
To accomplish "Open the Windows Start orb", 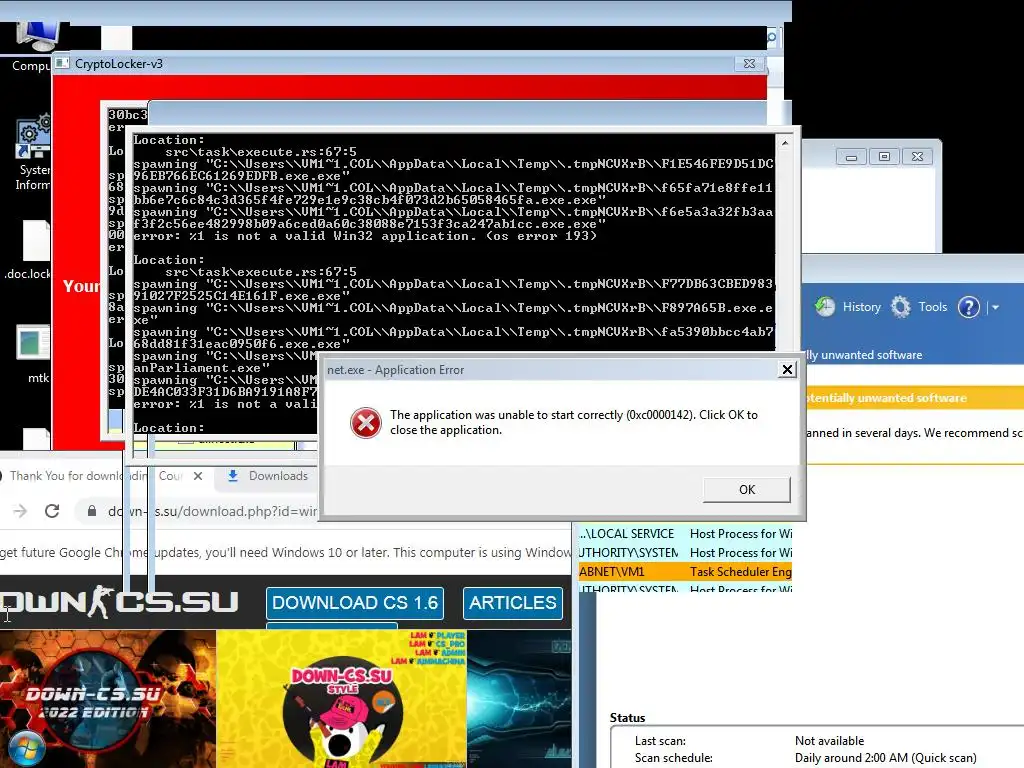I will (27, 750).
